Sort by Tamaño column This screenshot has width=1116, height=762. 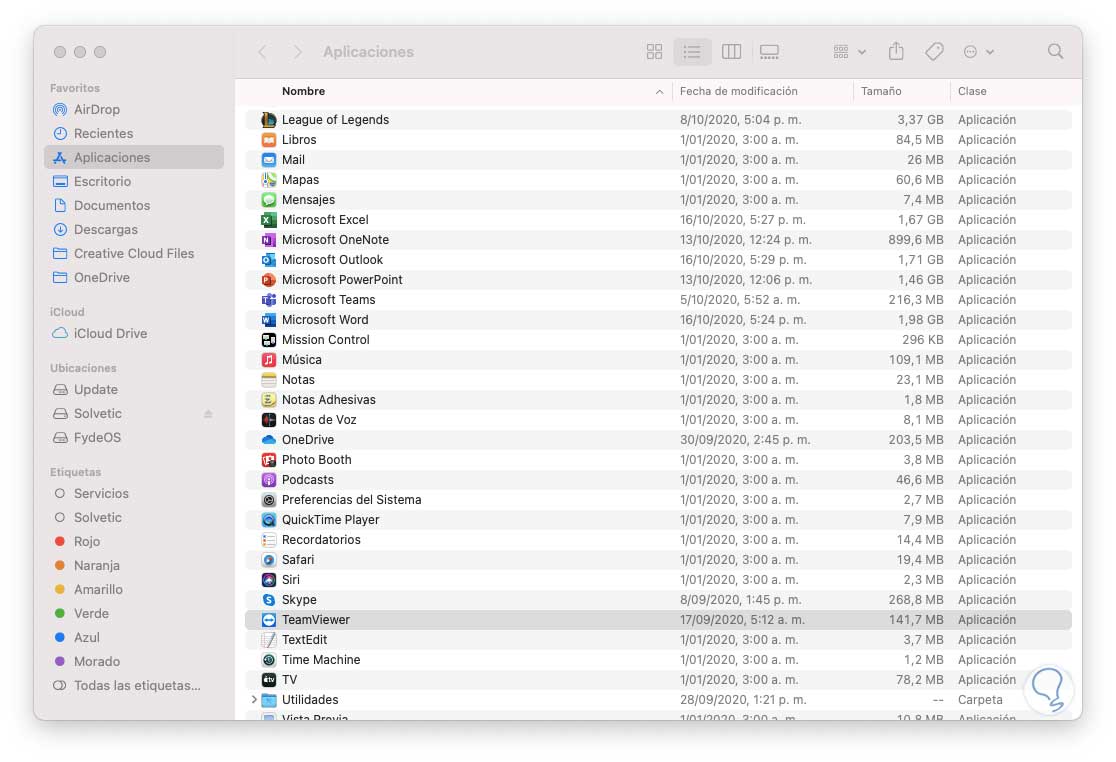(x=880, y=91)
